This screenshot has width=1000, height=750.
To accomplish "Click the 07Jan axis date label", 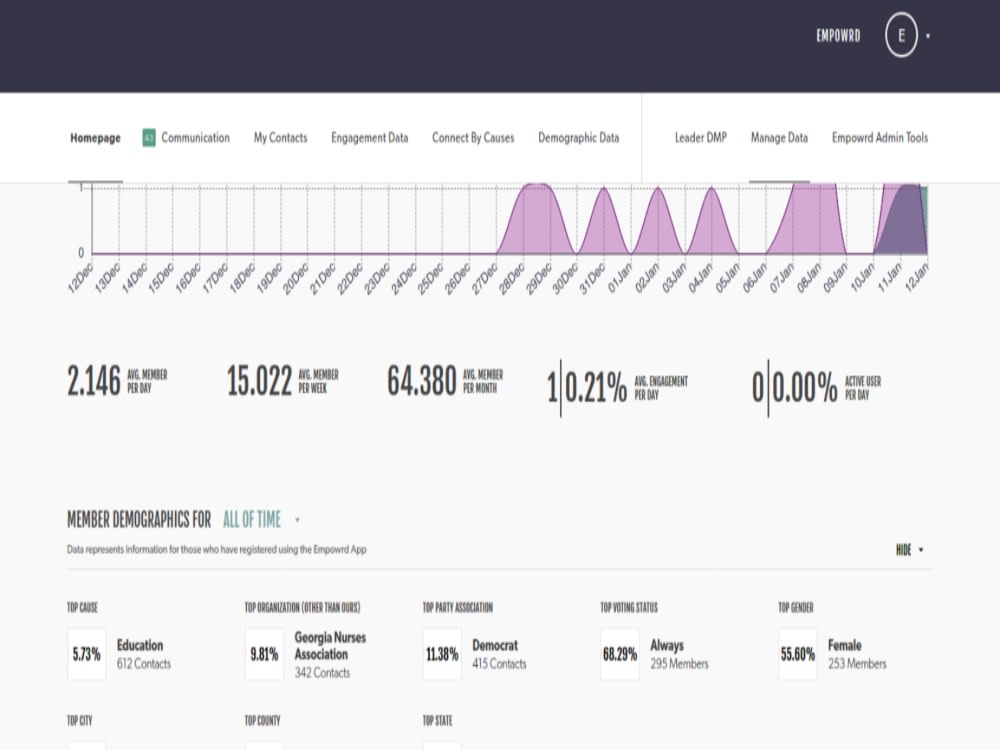I will (781, 277).
